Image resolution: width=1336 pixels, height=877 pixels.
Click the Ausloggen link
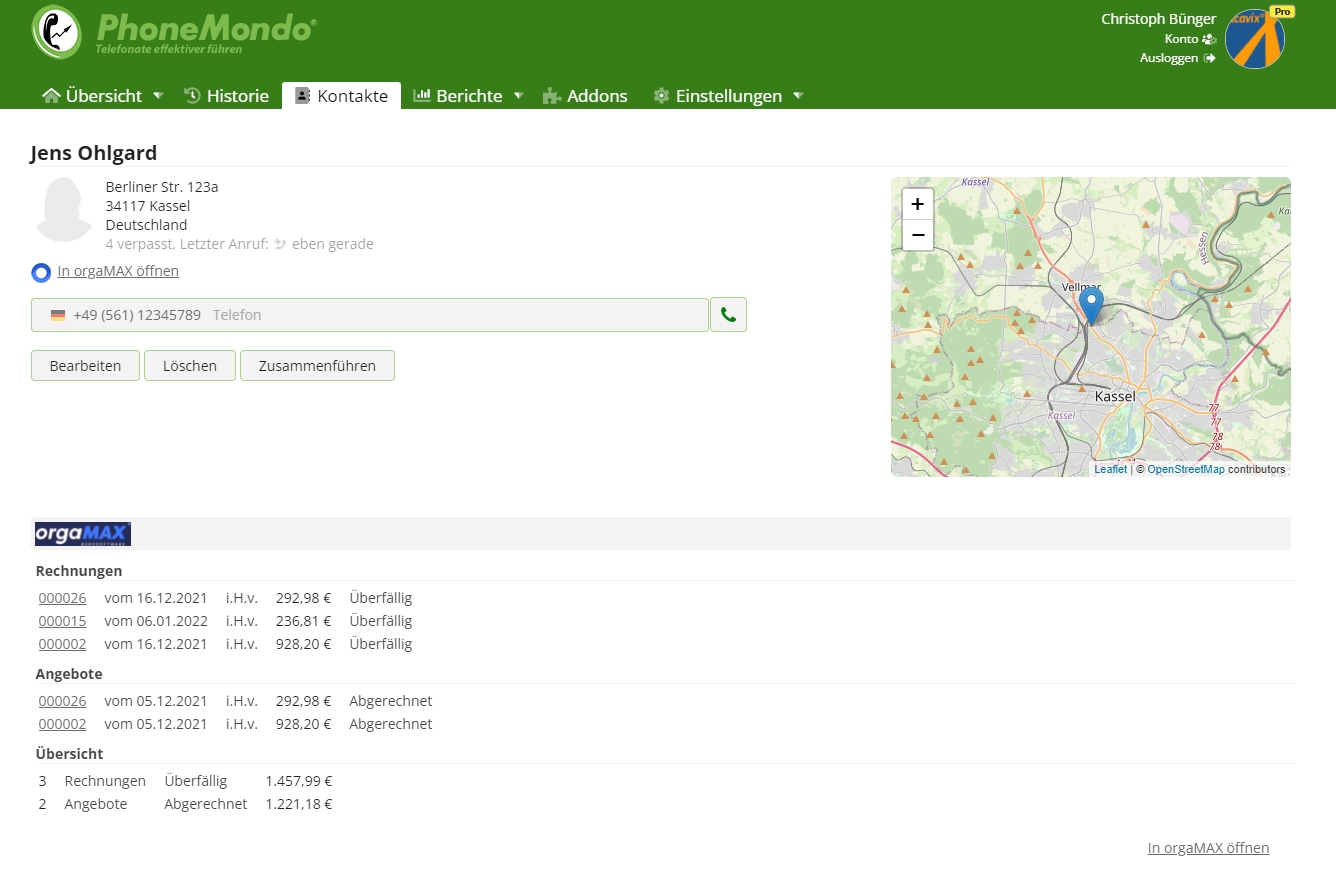1169,58
